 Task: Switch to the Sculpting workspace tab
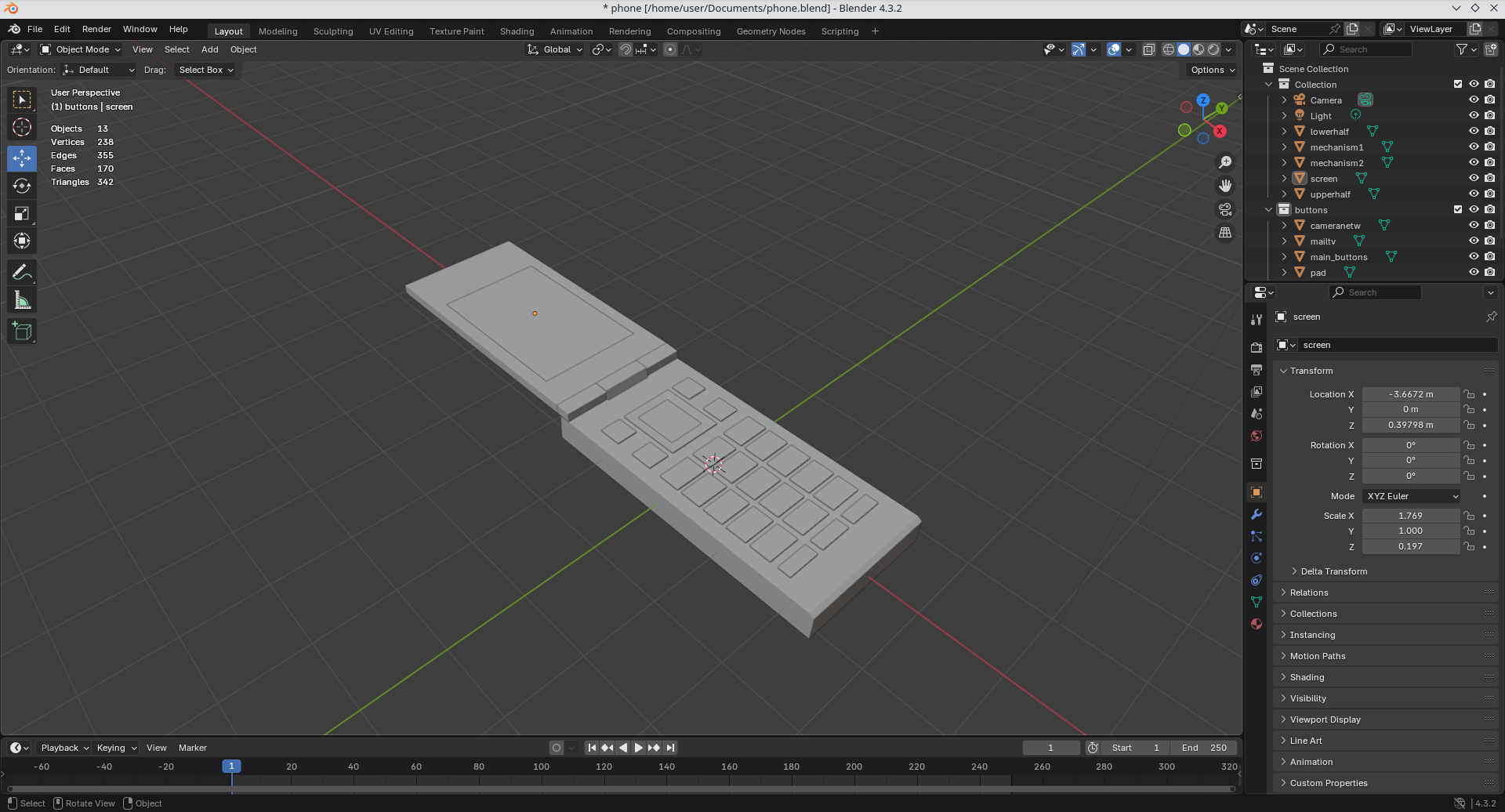pos(333,31)
